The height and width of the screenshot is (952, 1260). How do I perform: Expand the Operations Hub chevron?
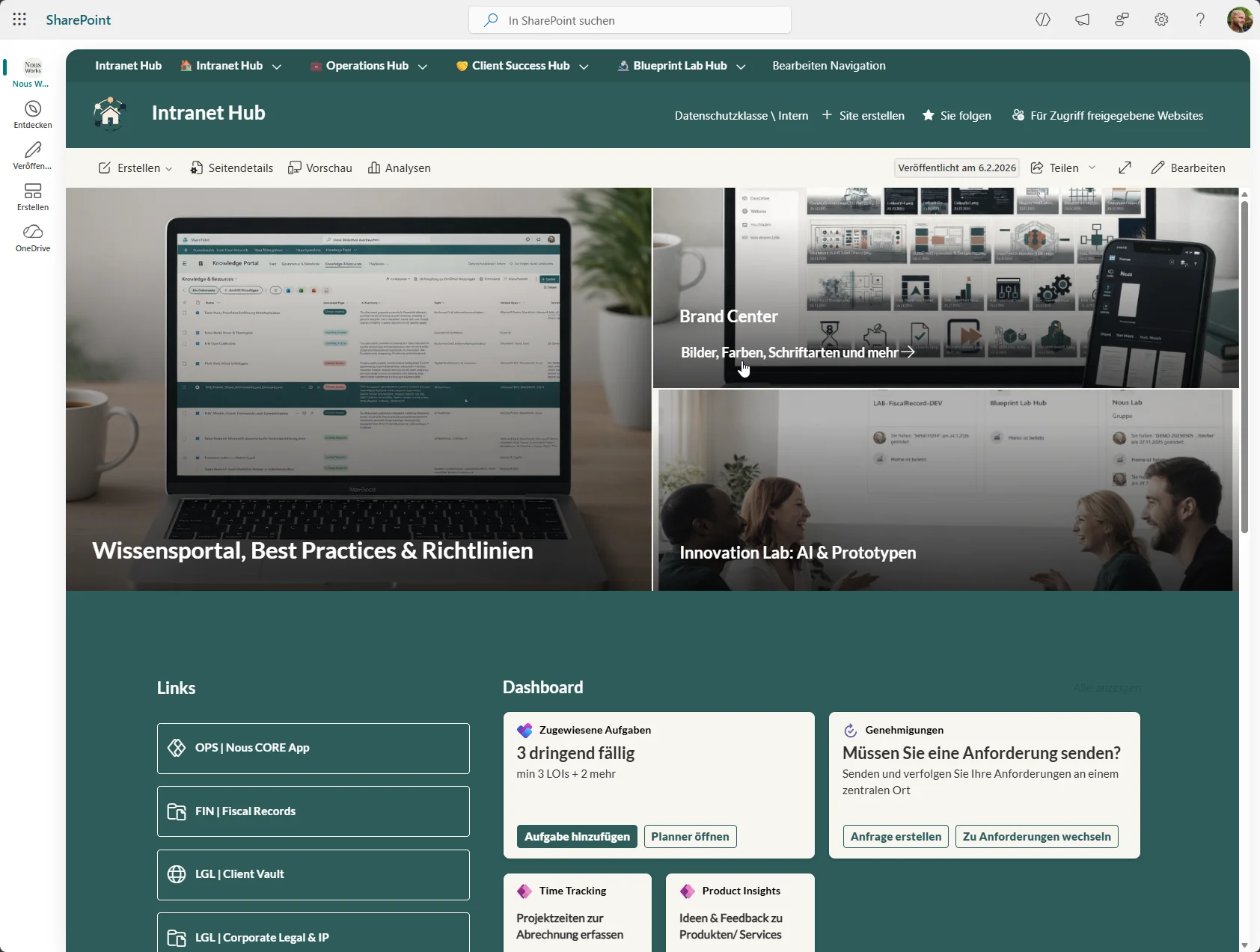423,67
